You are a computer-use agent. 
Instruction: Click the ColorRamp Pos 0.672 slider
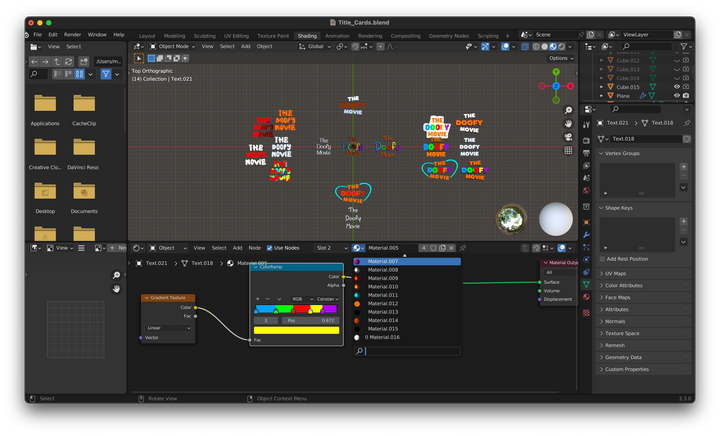pos(310,320)
